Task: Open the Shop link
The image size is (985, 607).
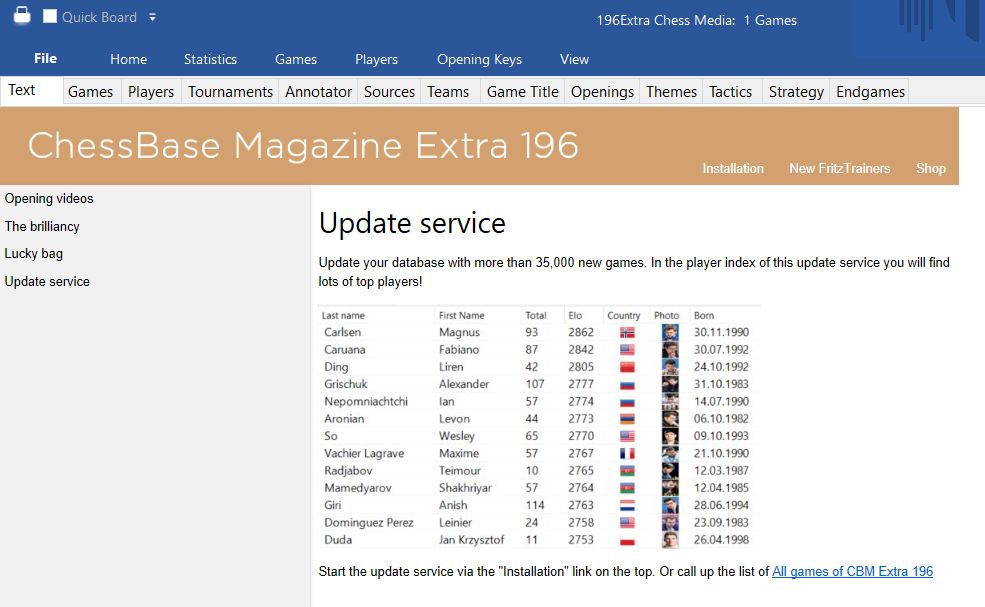Action: [930, 168]
